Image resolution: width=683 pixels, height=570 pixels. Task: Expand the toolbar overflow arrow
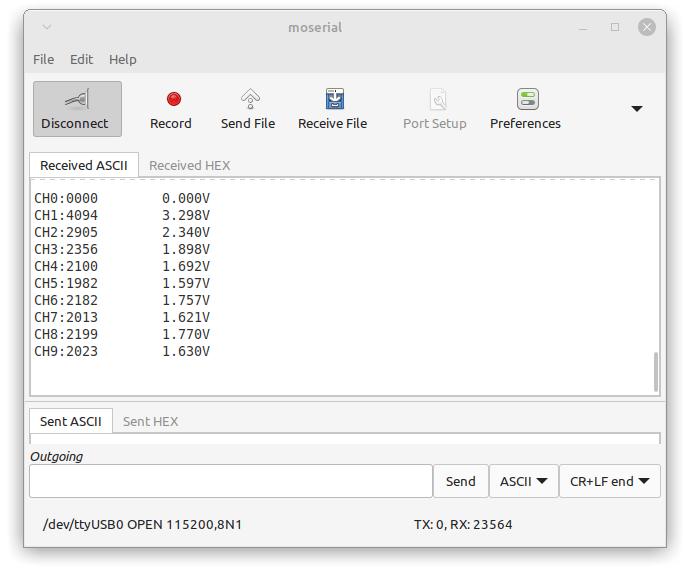tap(637, 108)
